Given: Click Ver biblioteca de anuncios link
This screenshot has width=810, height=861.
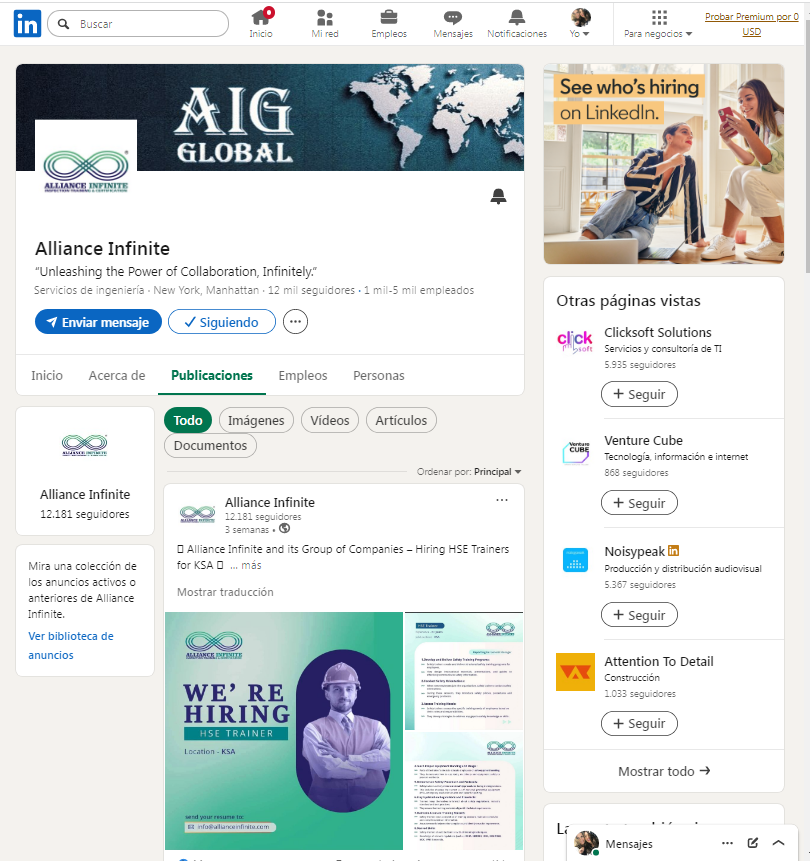Looking at the screenshot, I should pyautogui.click(x=71, y=645).
